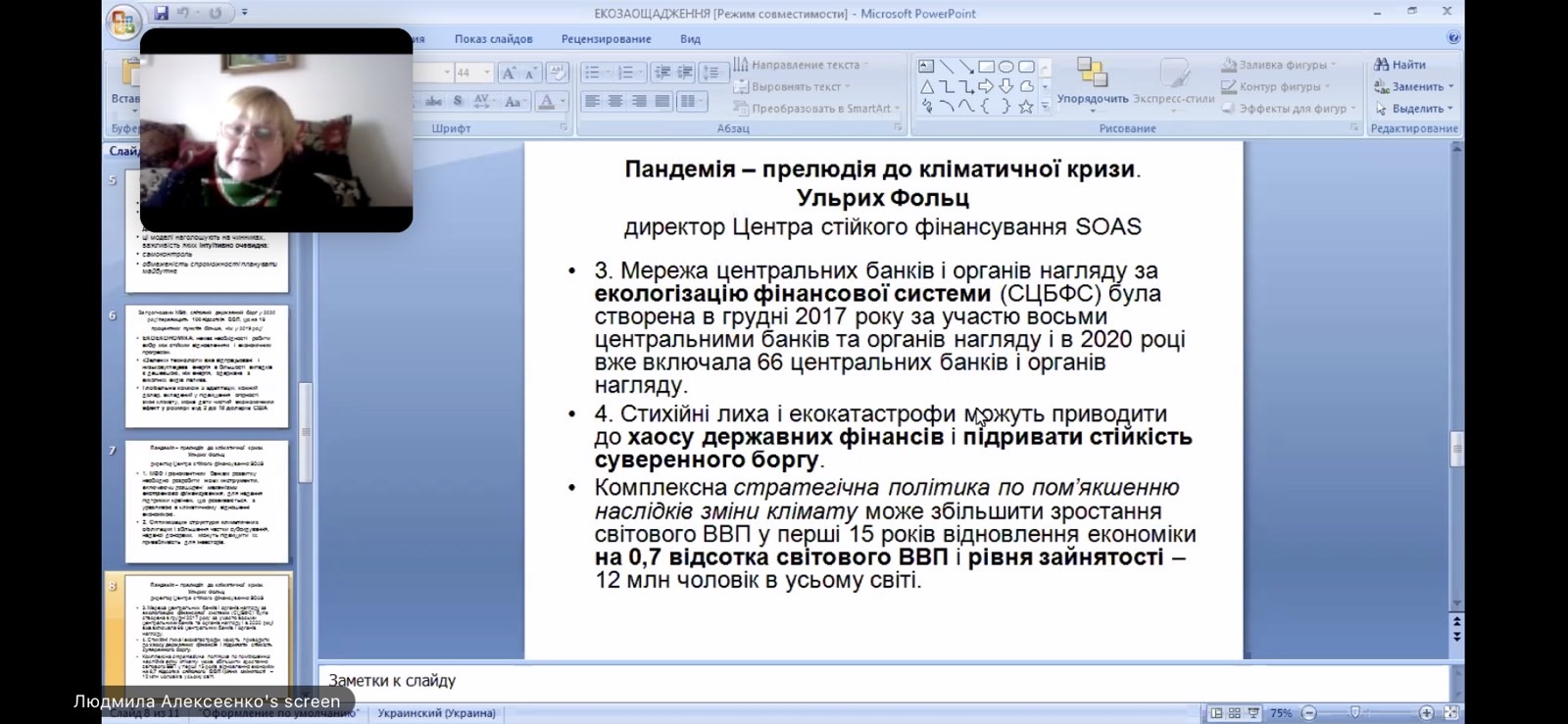The height and width of the screenshot is (724, 1568).
Task: Open Контур фигуры shape outline
Action: coord(1278,86)
